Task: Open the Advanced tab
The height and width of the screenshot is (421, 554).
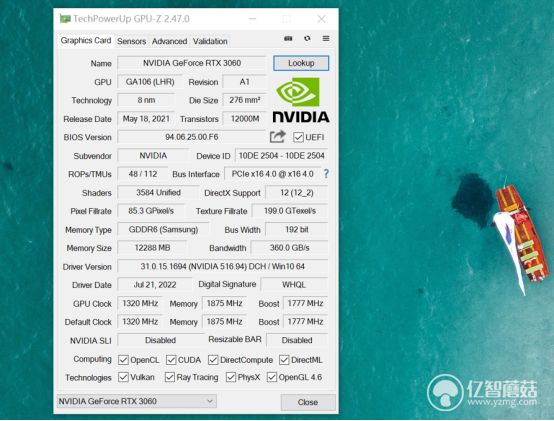Action: [x=169, y=41]
